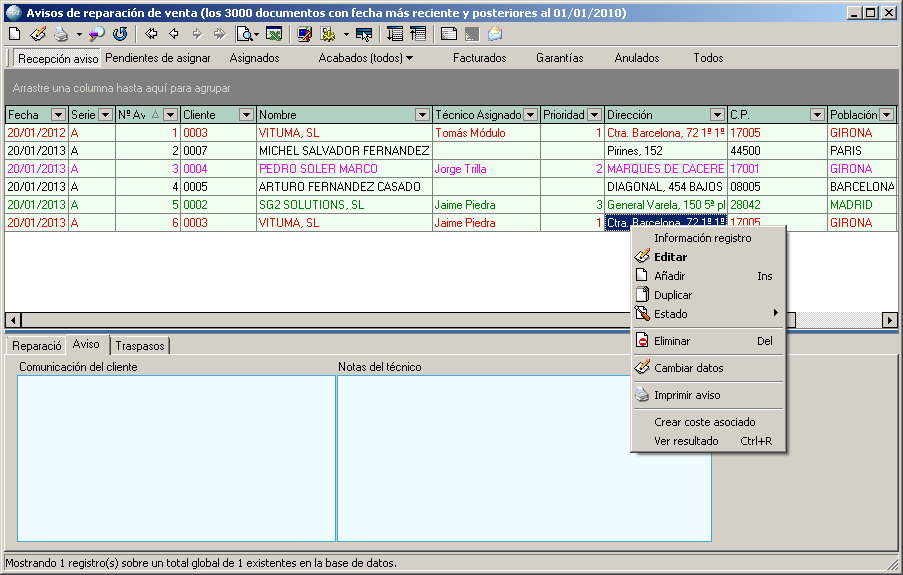903x575 pixels.
Task: Open the Nº Av column filter dropdown
Action: pos(170,115)
